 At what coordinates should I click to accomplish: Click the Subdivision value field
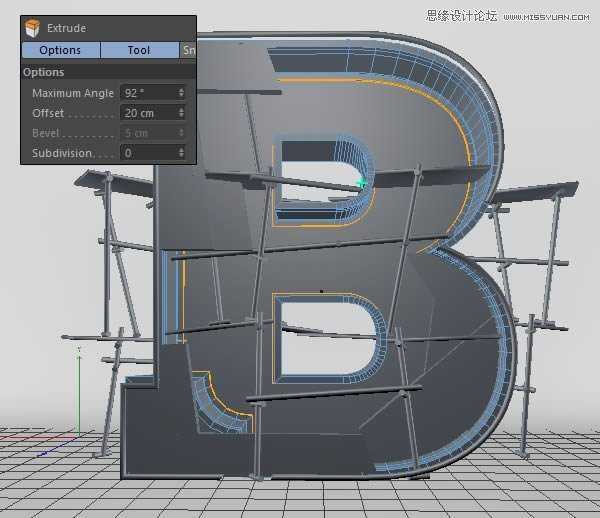[148, 153]
